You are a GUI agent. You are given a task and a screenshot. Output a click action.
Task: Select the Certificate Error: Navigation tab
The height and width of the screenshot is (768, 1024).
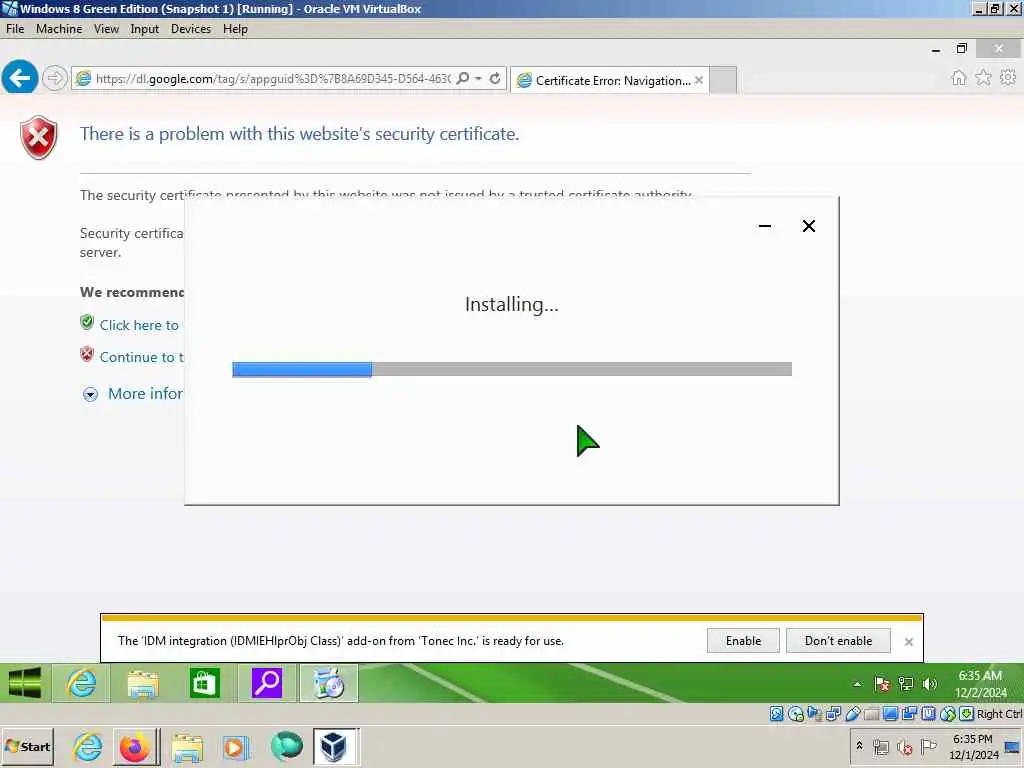coord(609,80)
